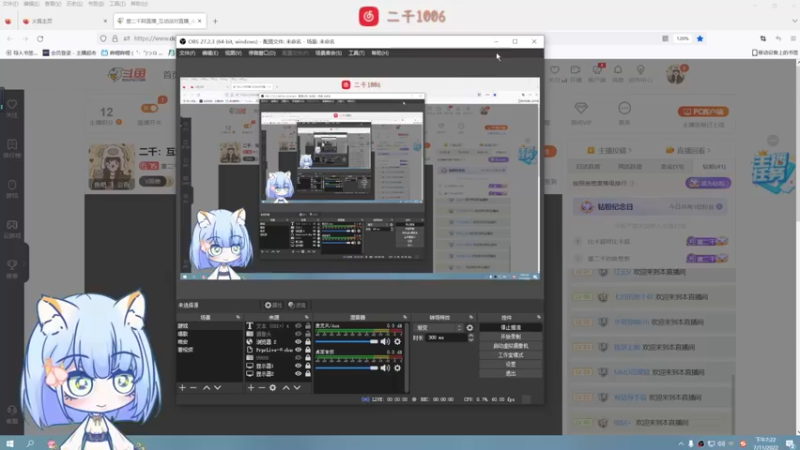Open Douyu notification bell icon
Viewport: 800px width, 450px height.
click(x=618, y=72)
